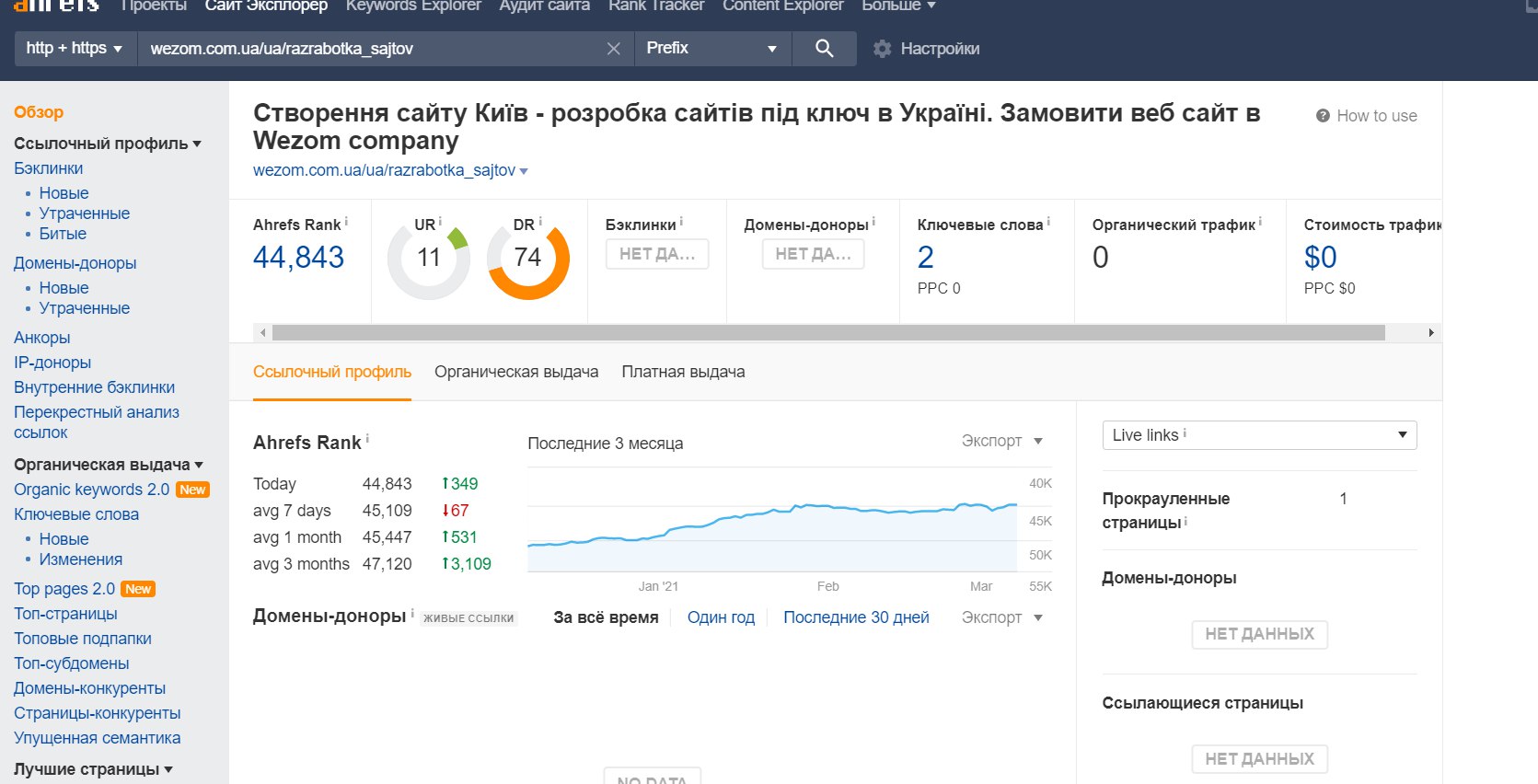Select the Один год time range

click(721, 617)
